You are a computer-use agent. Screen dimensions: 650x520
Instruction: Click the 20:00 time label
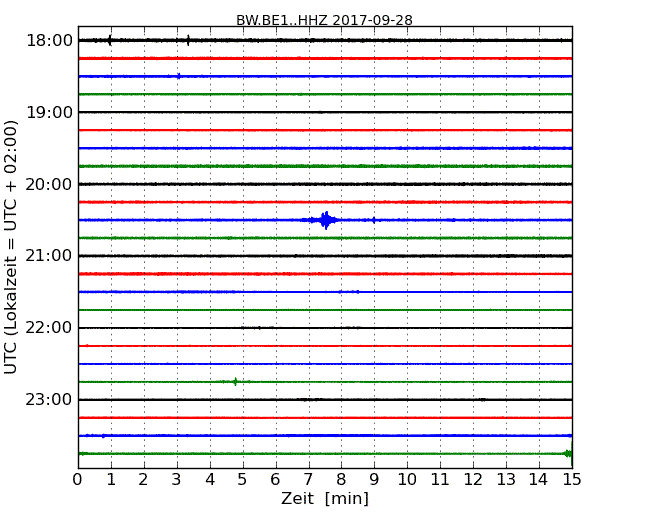click(49, 184)
